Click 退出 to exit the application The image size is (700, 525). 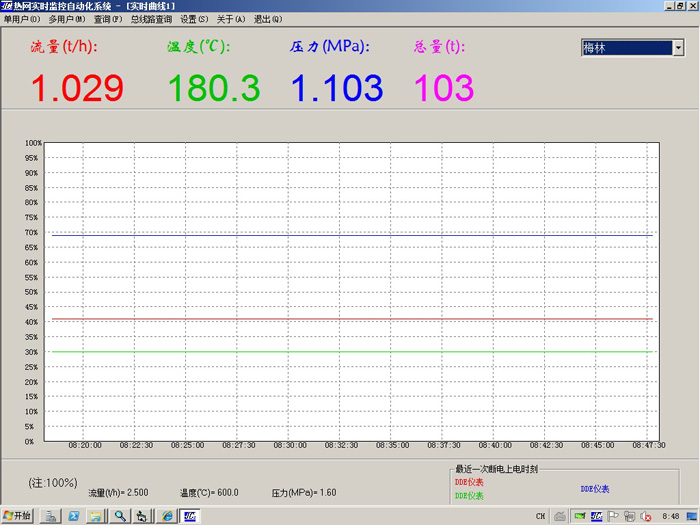click(268, 19)
